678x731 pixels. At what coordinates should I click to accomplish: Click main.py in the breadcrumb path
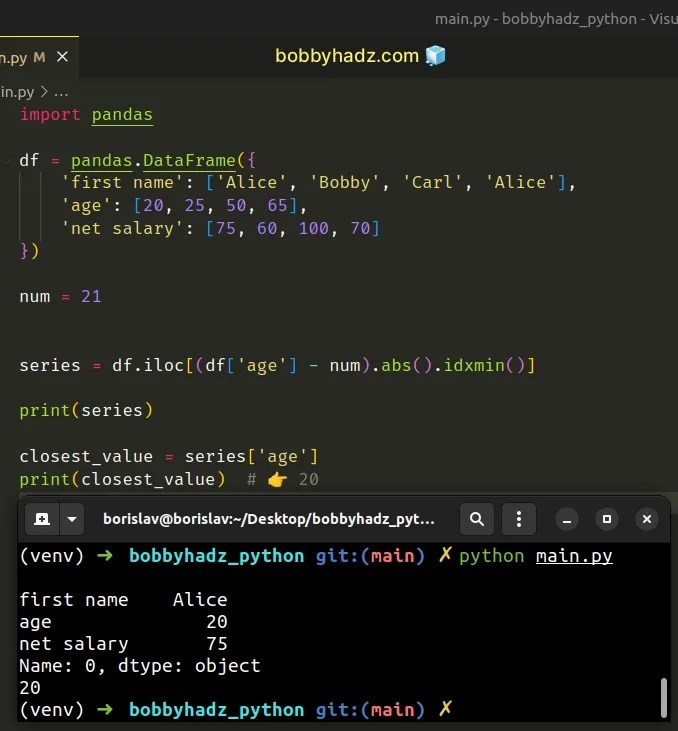[x=17, y=92]
